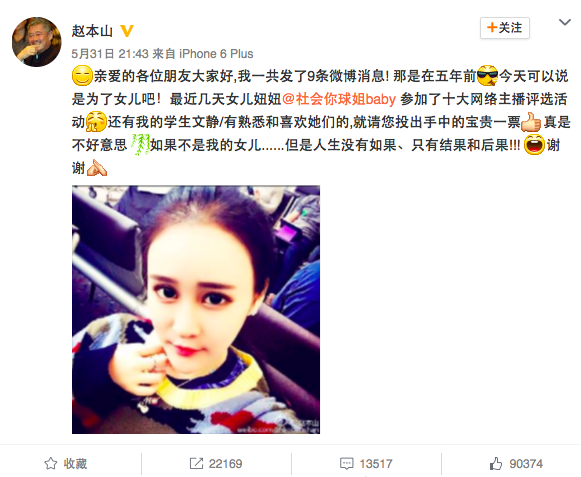Enlarge the attached selfie photo

[196, 310]
